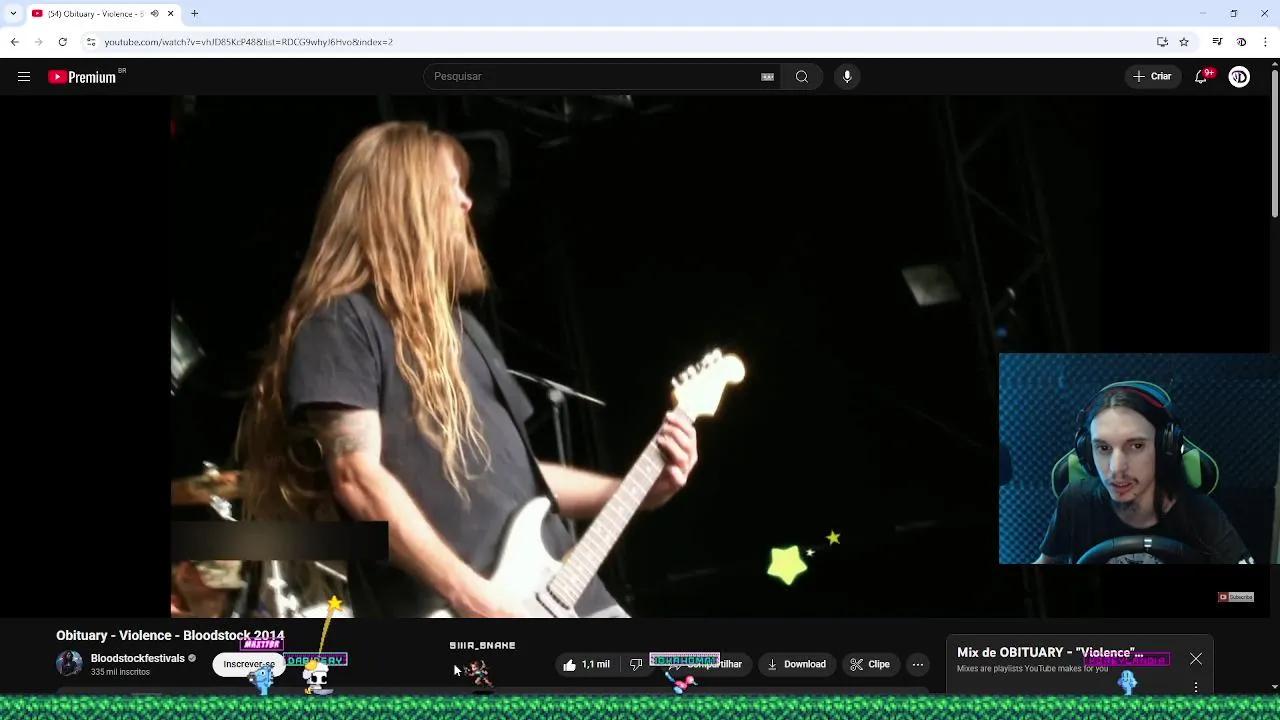Open the browser profile icon
Image resolution: width=1280 pixels, height=720 pixels.
(x=1241, y=42)
